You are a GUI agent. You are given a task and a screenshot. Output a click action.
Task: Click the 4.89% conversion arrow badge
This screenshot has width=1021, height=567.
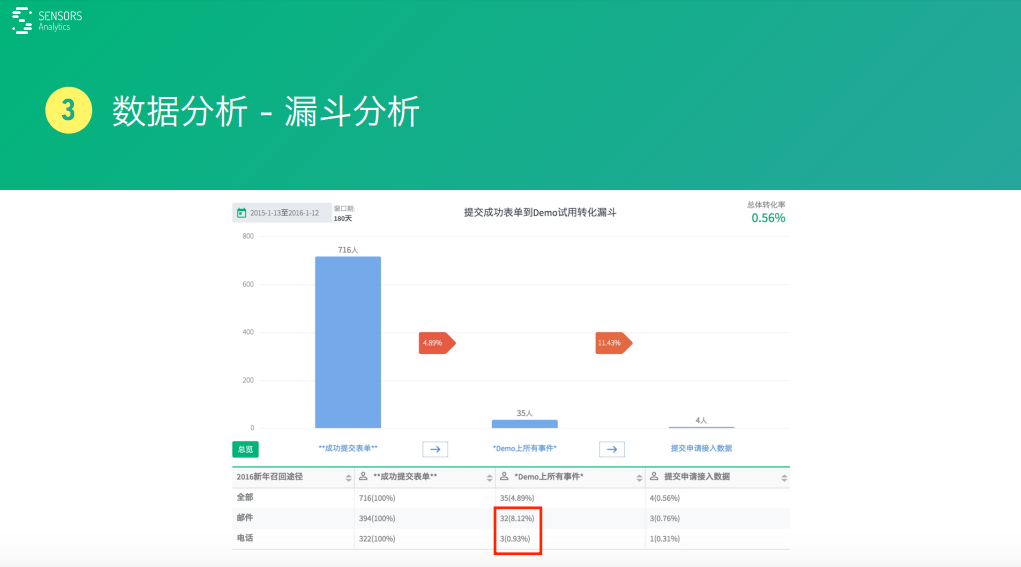436,343
